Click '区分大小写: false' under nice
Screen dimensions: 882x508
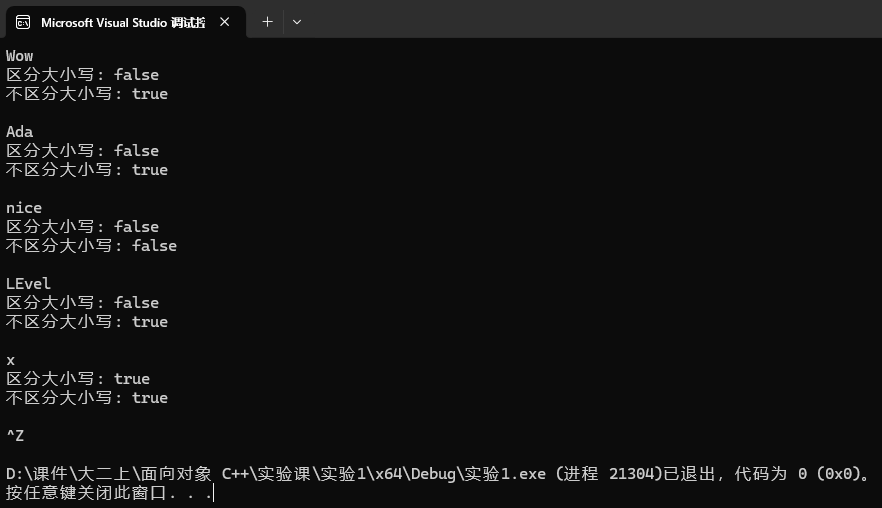point(83,227)
